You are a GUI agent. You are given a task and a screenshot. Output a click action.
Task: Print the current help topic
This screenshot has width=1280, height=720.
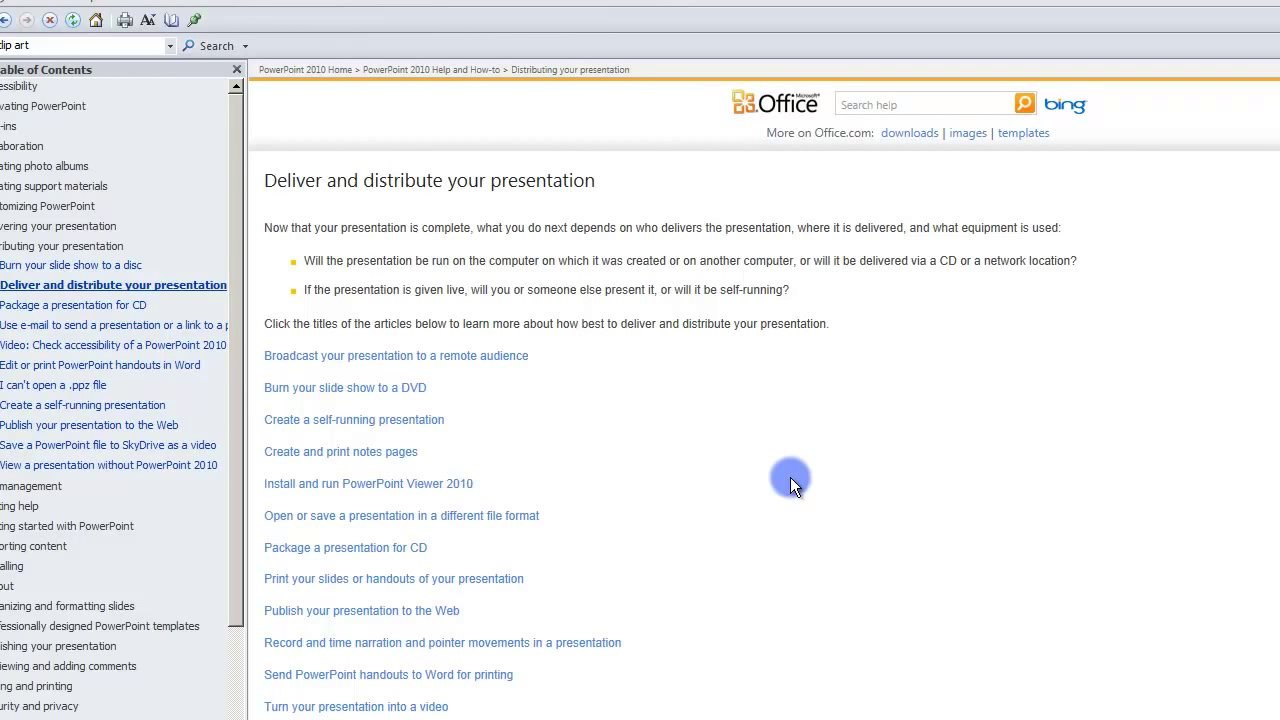[x=125, y=20]
